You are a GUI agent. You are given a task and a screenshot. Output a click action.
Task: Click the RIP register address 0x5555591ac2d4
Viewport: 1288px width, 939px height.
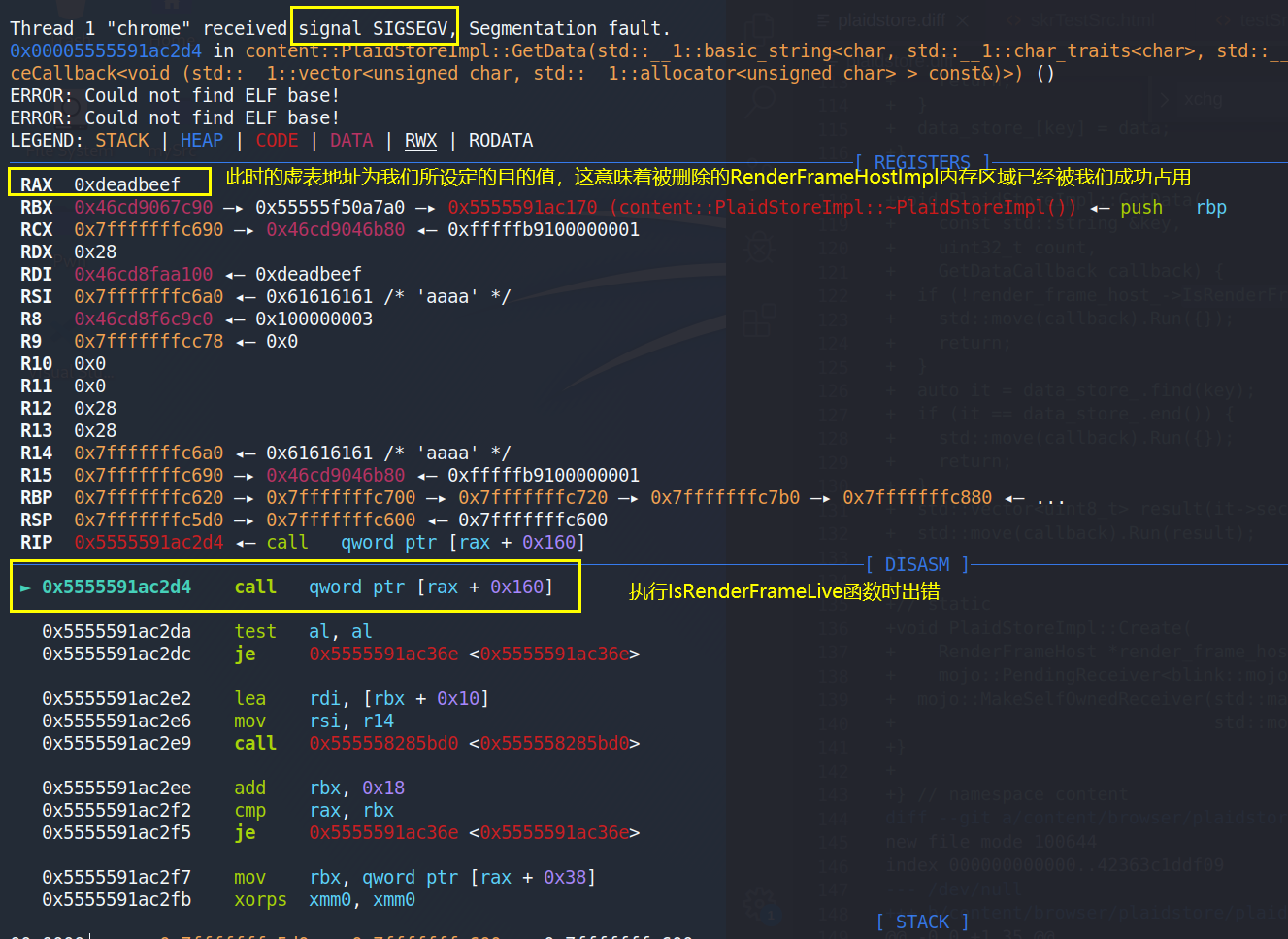(x=149, y=543)
